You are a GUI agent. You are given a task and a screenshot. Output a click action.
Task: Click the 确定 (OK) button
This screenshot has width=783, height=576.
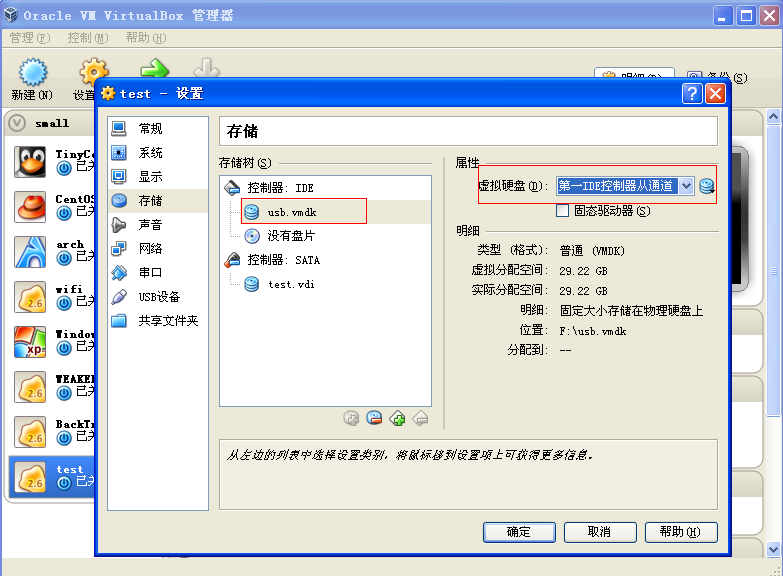tap(519, 532)
